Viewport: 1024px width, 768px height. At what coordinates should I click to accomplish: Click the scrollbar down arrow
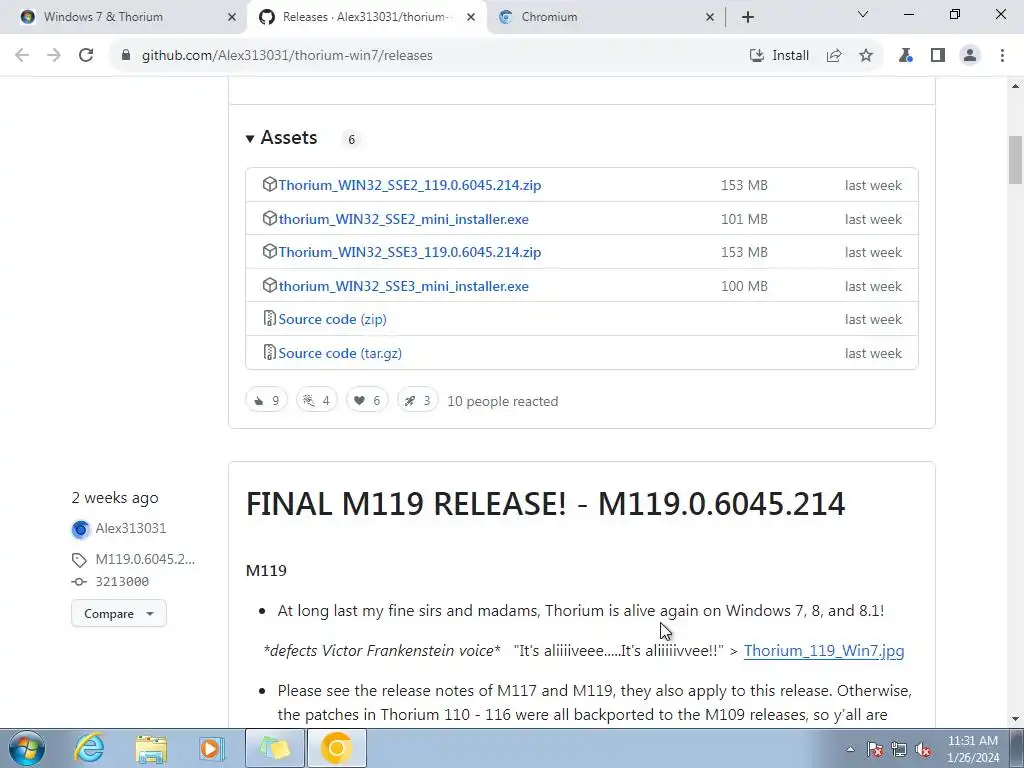[x=1016, y=720]
